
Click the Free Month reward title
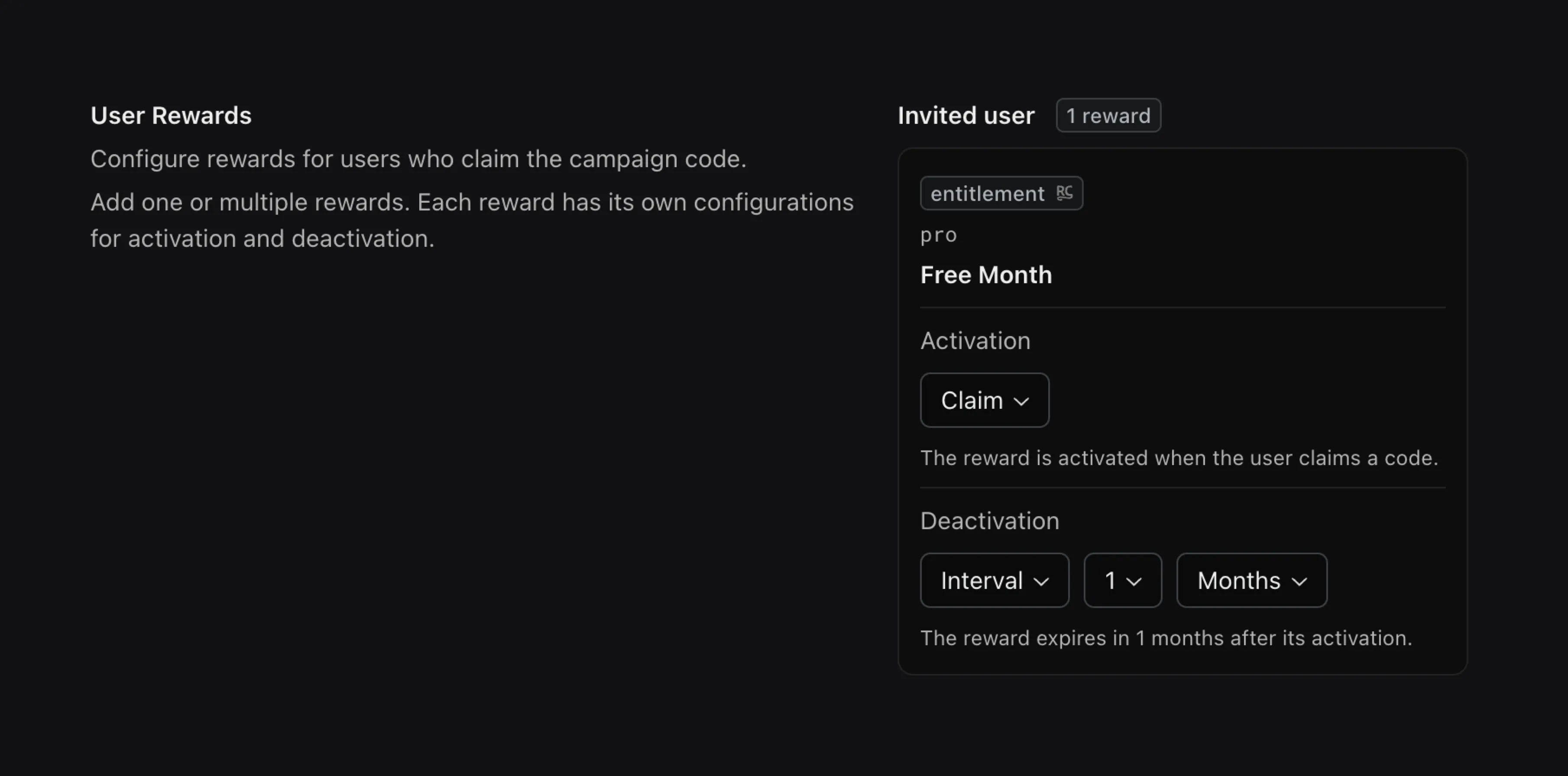tap(986, 275)
